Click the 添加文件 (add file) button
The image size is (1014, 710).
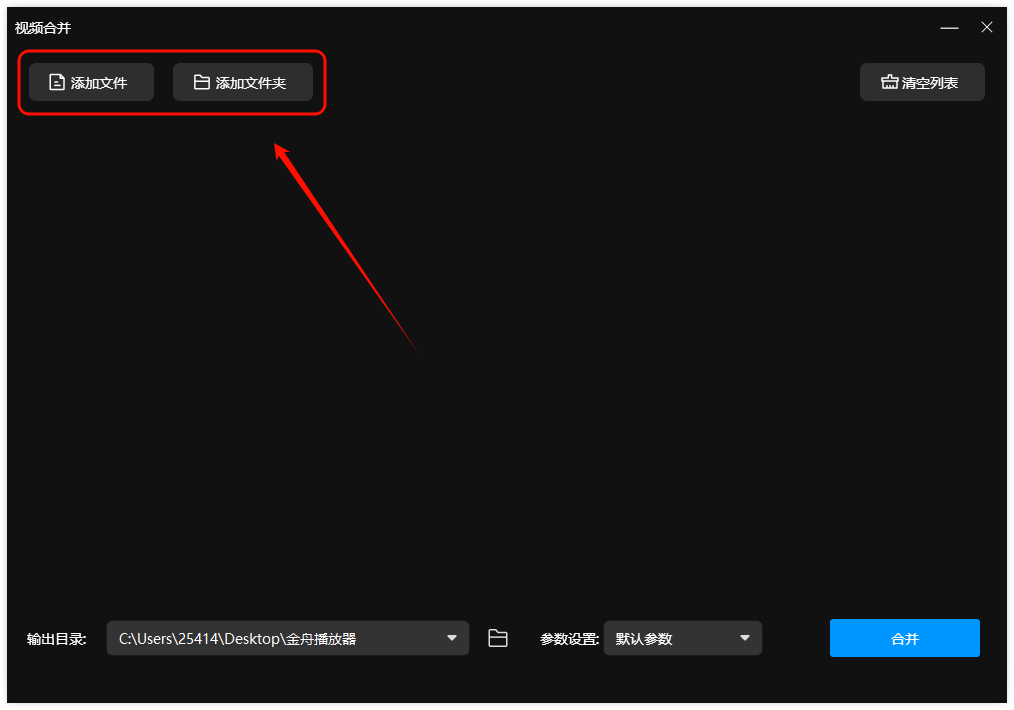click(91, 82)
